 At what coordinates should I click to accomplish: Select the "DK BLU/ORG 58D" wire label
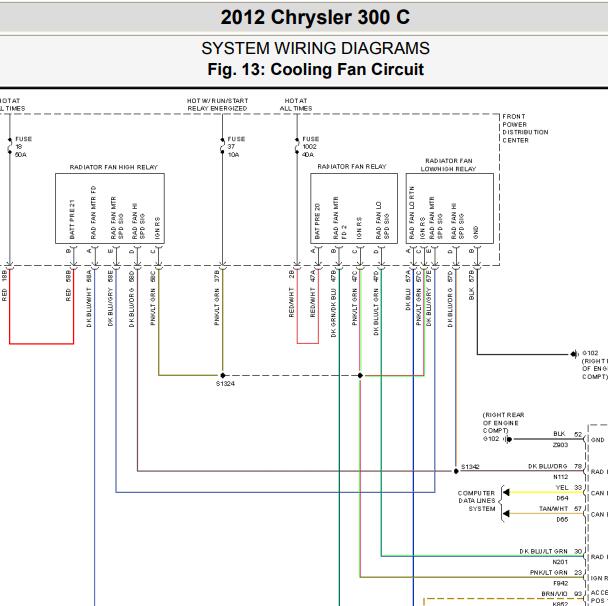tap(132, 299)
